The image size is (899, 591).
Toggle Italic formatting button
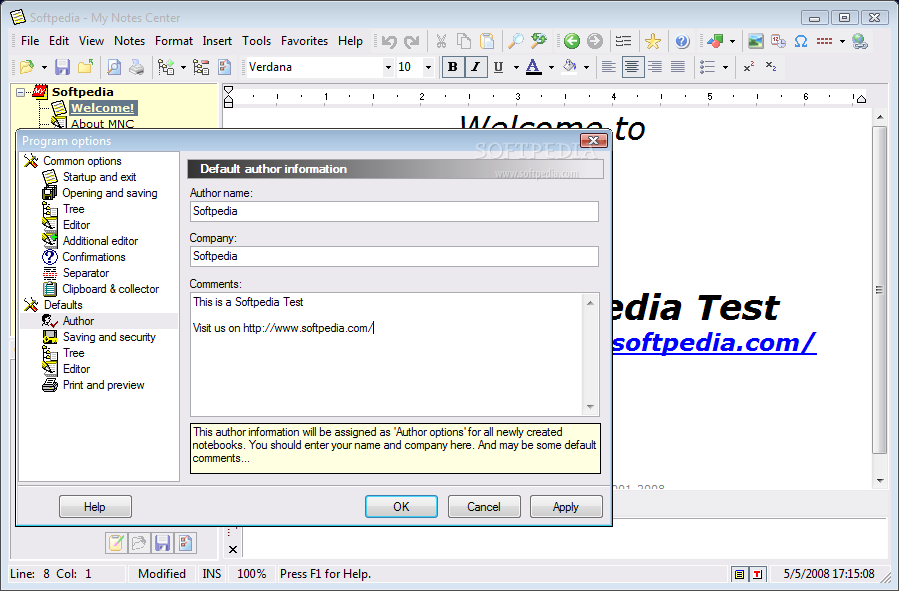pyautogui.click(x=475, y=67)
